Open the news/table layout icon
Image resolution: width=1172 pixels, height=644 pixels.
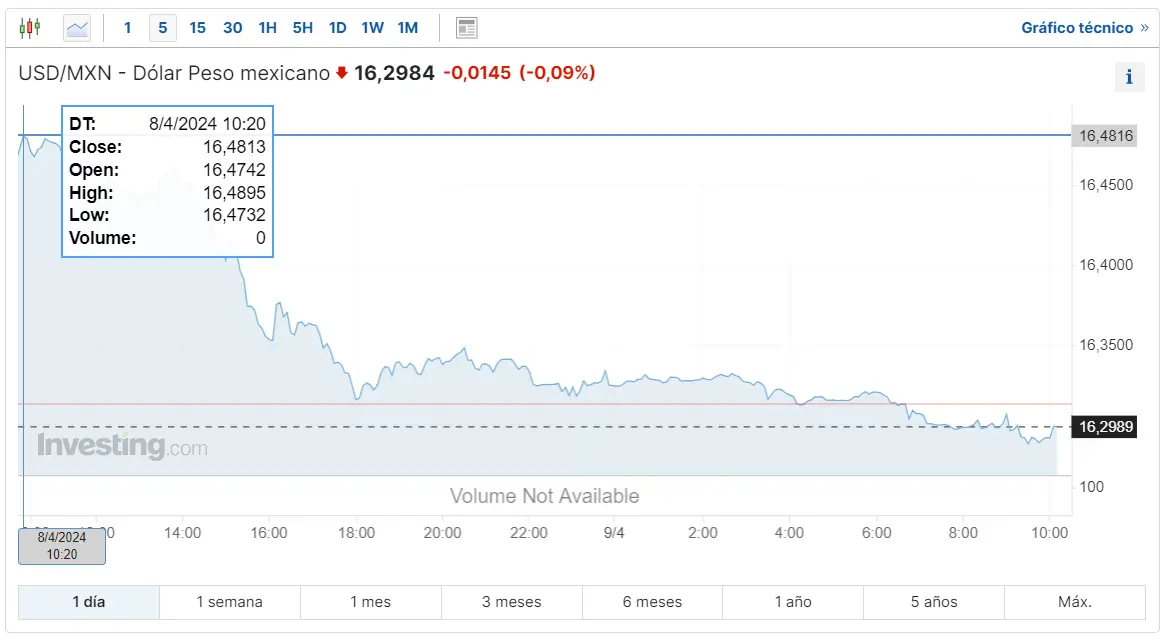[x=466, y=28]
